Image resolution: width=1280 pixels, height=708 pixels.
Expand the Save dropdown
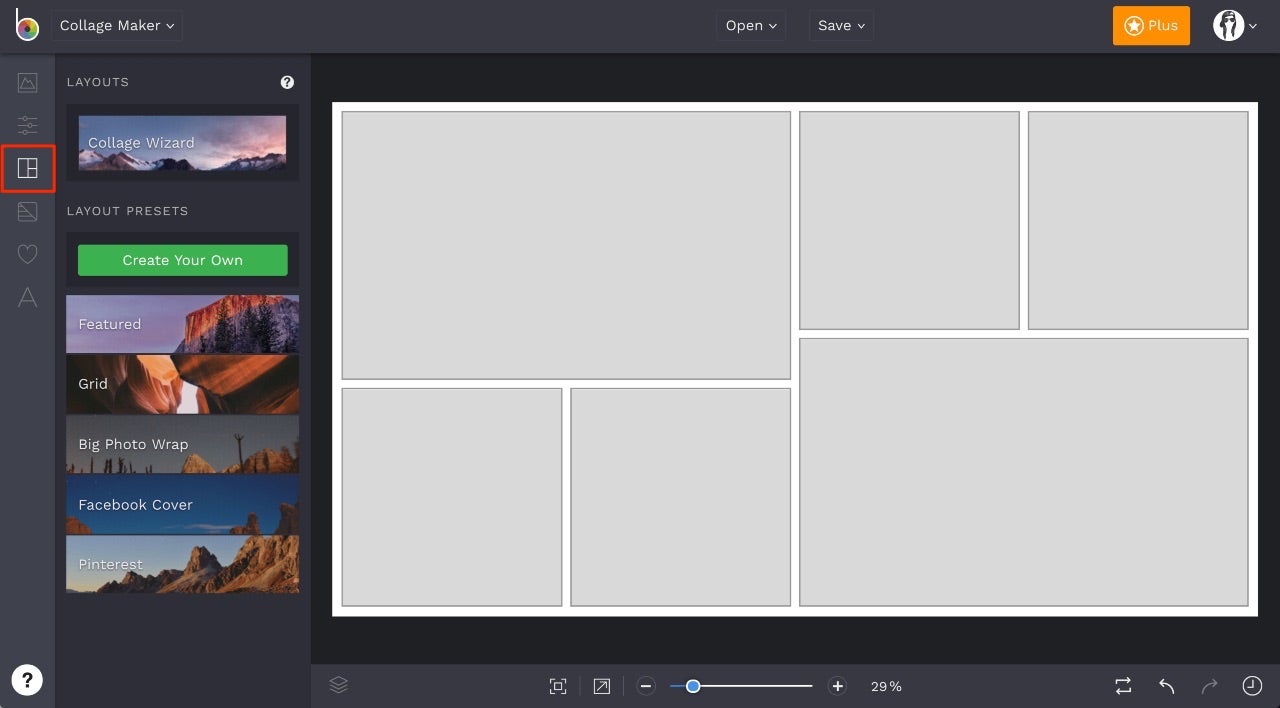click(x=840, y=25)
